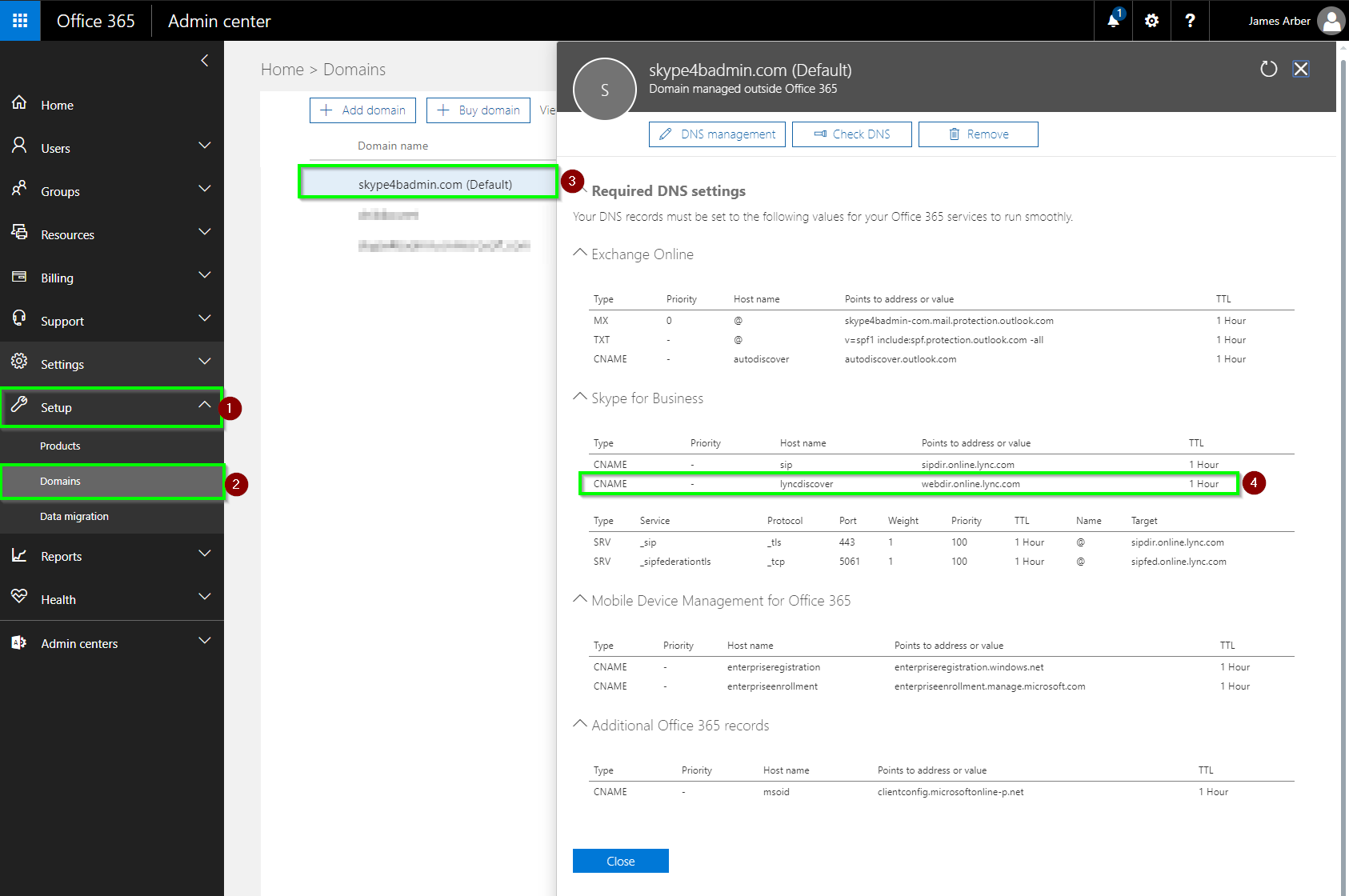Click the Admin centers icon
Viewport: 1349px width, 896px height.
pos(19,642)
